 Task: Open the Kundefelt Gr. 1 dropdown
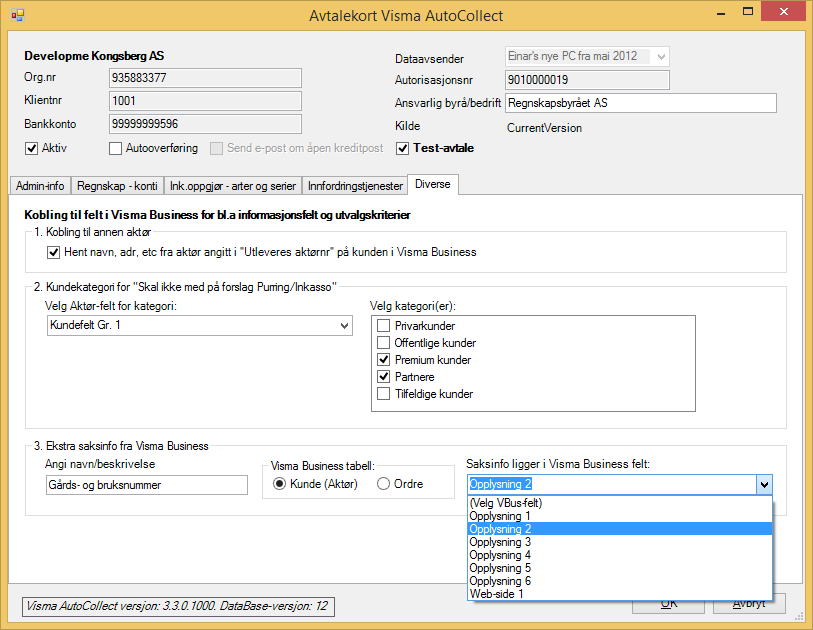tap(344, 326)
